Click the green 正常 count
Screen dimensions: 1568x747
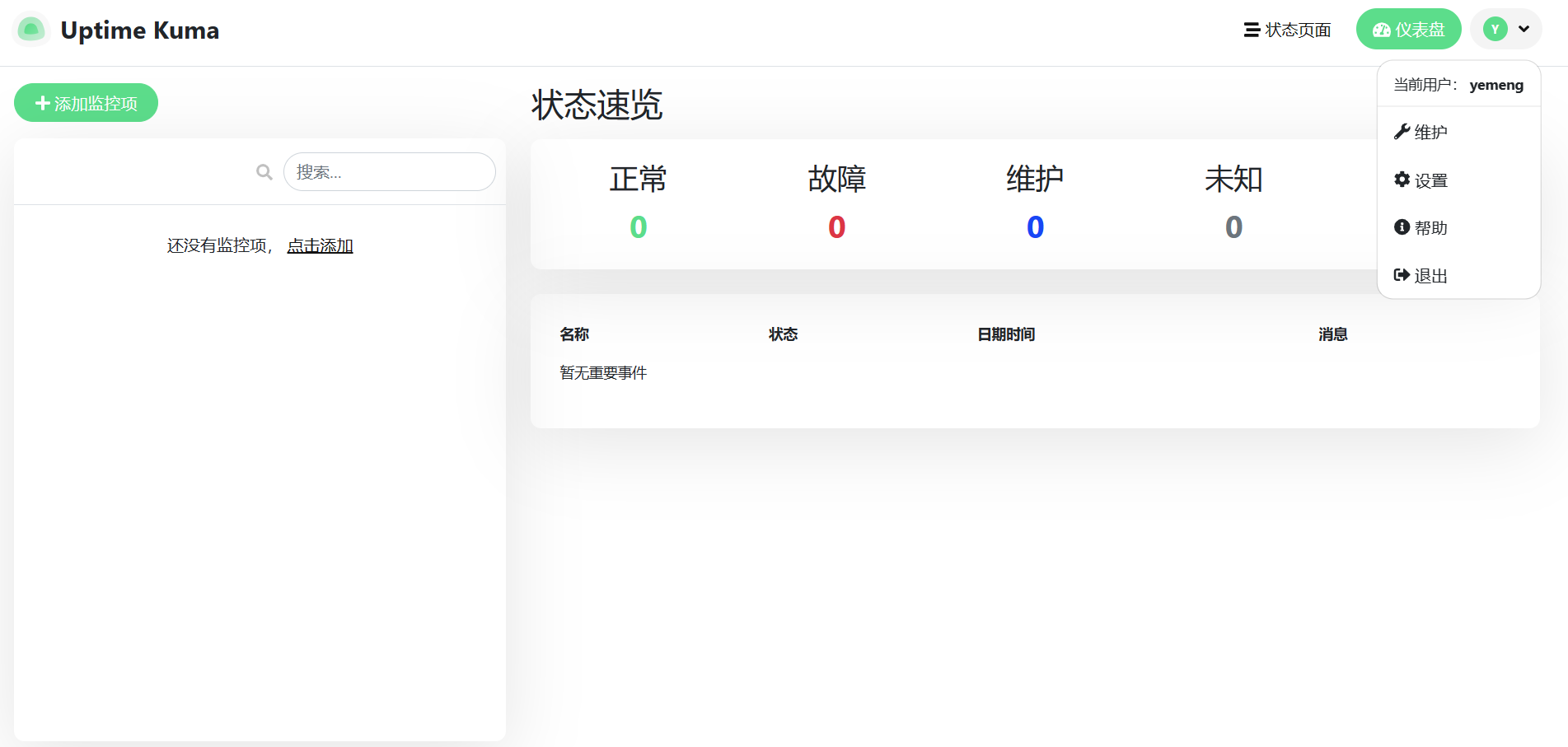pos(638,227)
